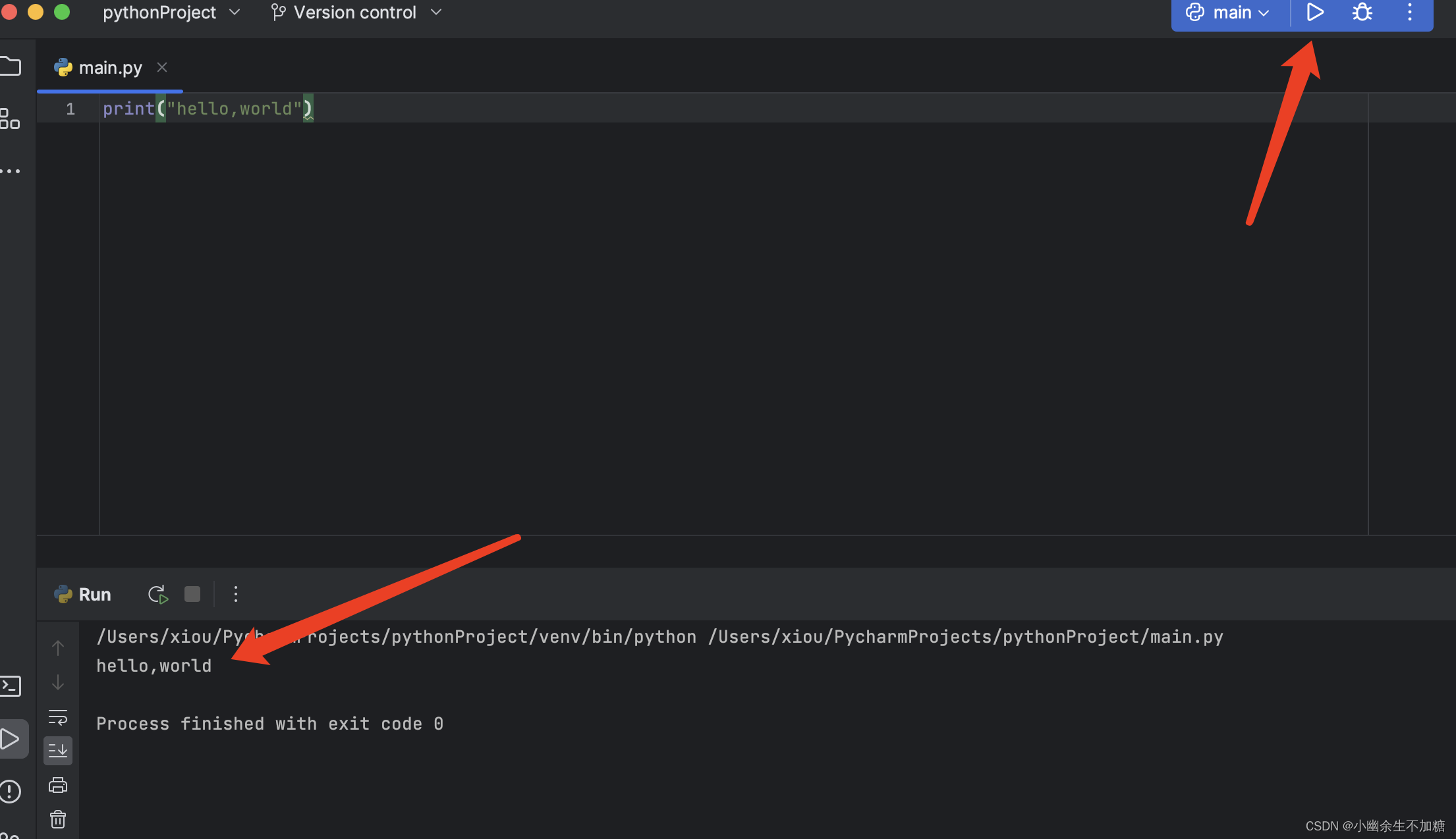Start debugging with the bug icon

pos(1362,13)
